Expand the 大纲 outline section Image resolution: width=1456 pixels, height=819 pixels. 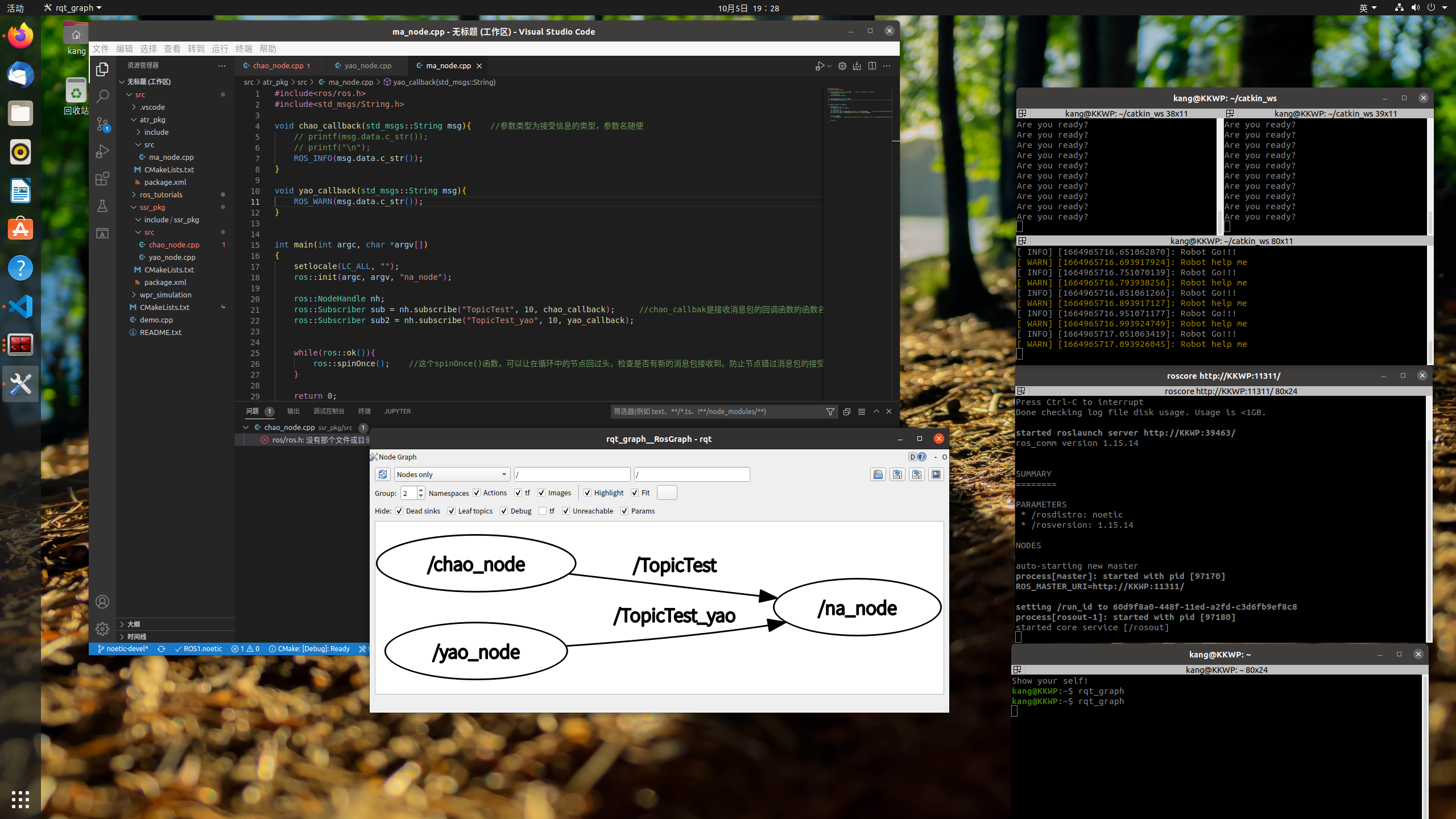[x=175, y=624]
